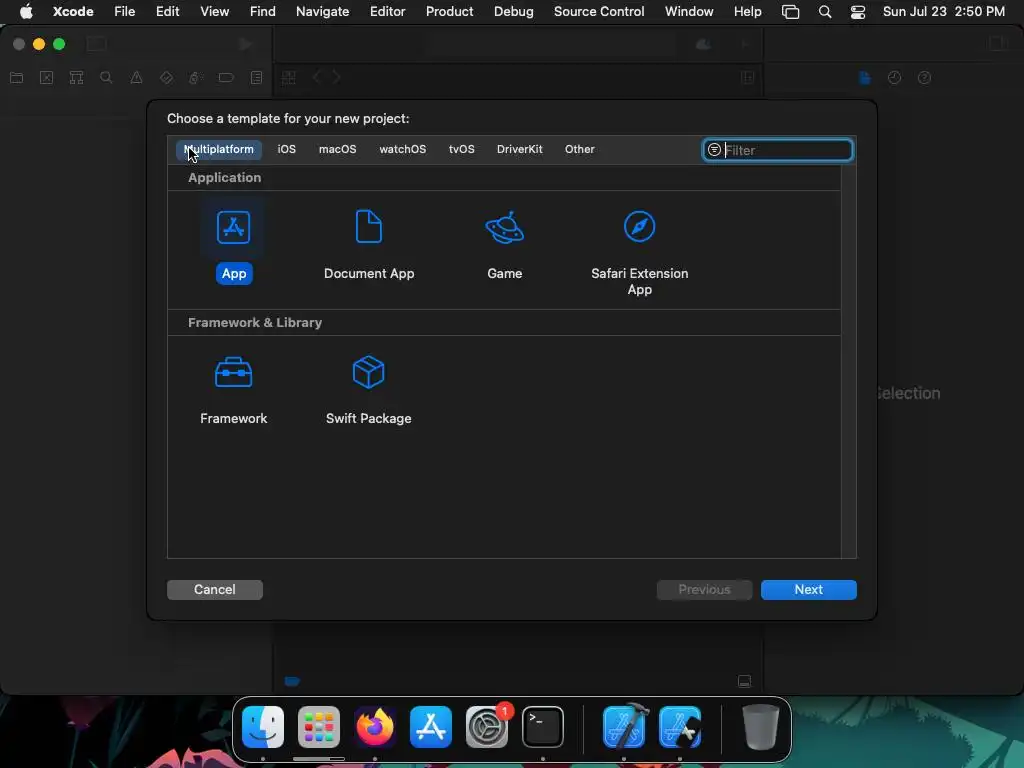Select the App template icon
This screenshot has height=768, width=1024.
click(x=233, y=227)
